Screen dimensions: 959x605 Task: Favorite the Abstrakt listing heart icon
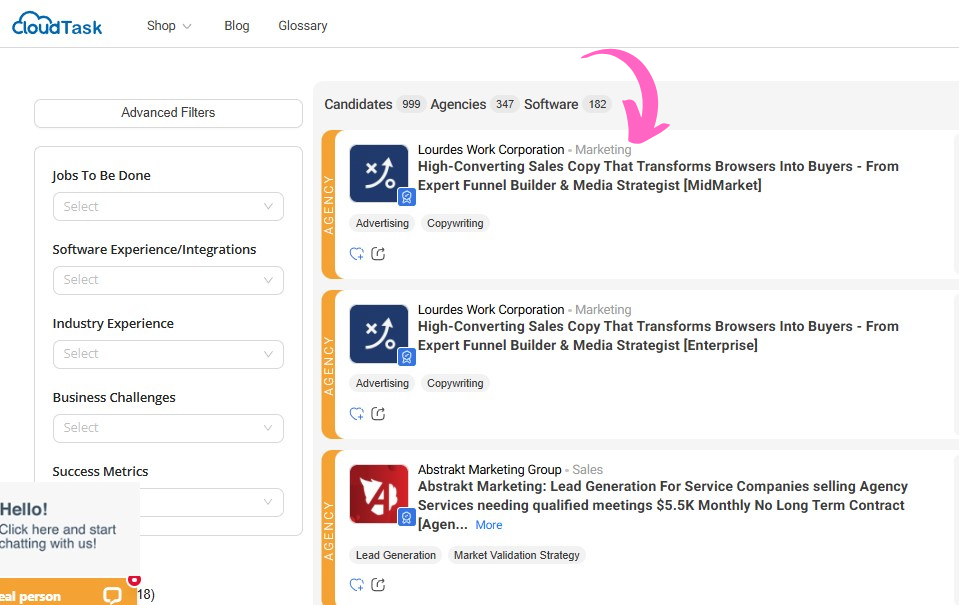click(x=357, y=585)
